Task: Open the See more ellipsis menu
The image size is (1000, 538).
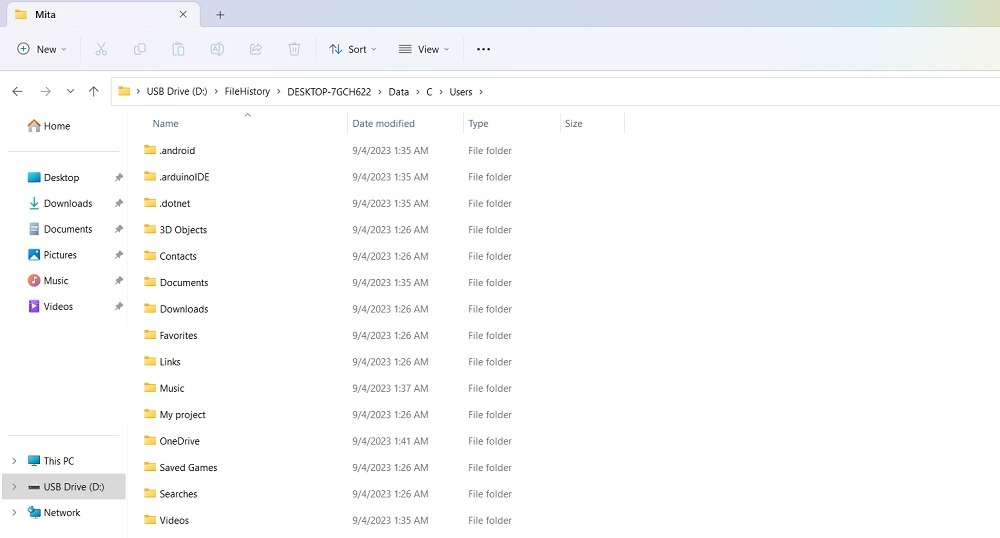Action: (483, 49)
